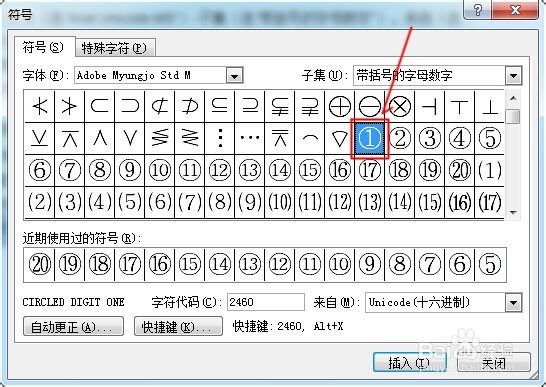Choose ⑮ from recently used symbols row
Screen dimensions: 546x387
point(189,264)
